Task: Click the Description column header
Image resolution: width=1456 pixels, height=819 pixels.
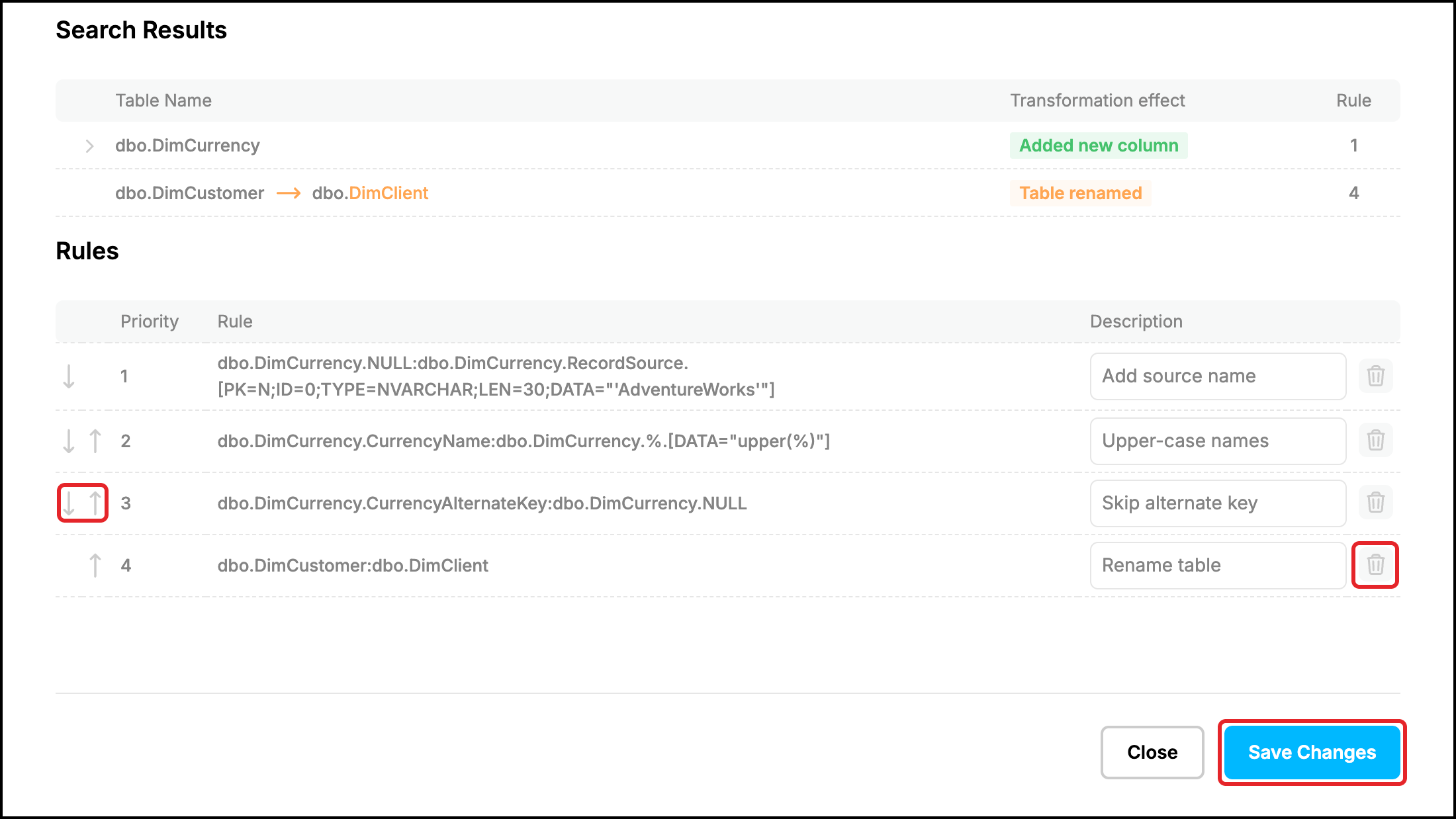Action: pyautogui.click(x=1136, y=321)
